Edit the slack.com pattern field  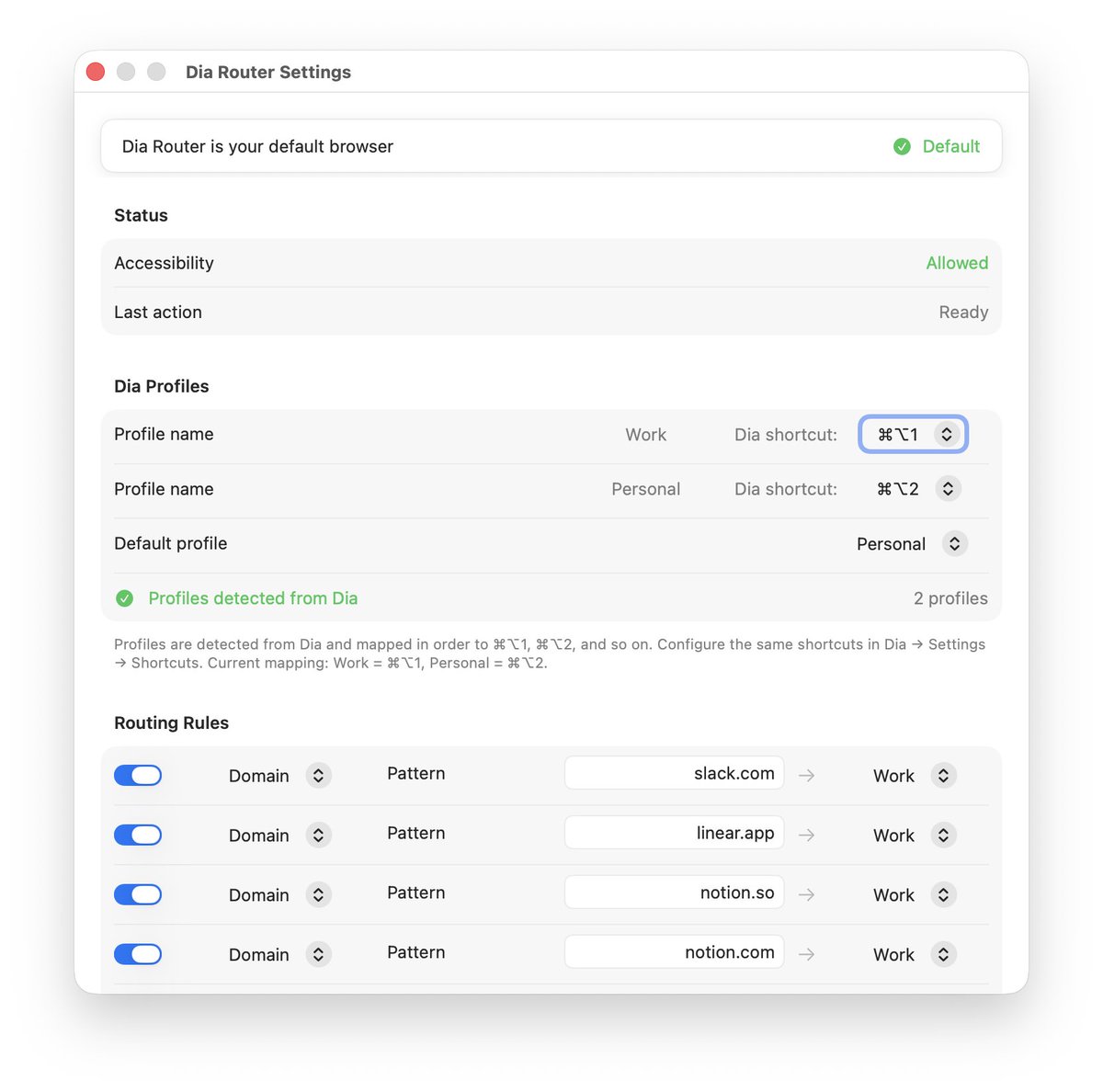coord(675,773)
